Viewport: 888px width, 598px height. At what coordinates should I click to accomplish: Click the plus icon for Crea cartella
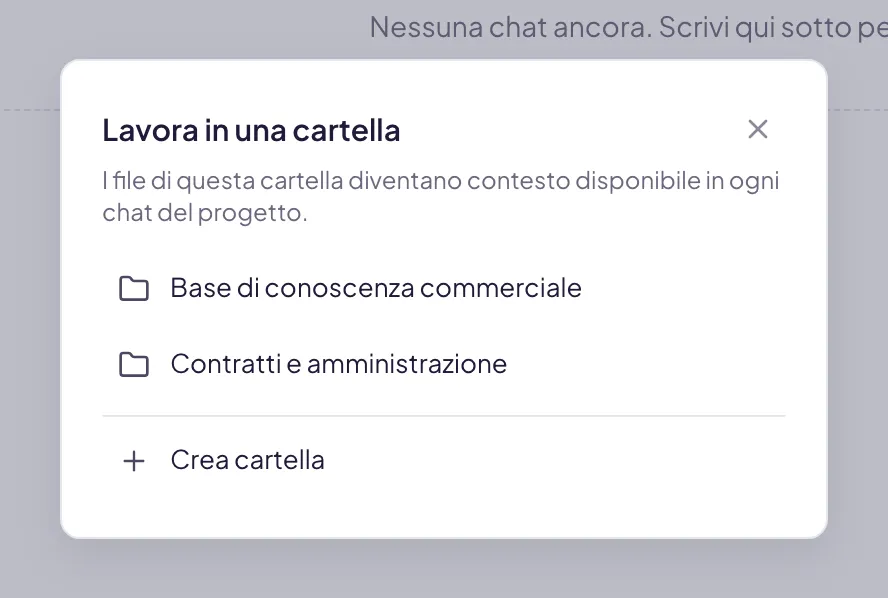coord(134,460)
